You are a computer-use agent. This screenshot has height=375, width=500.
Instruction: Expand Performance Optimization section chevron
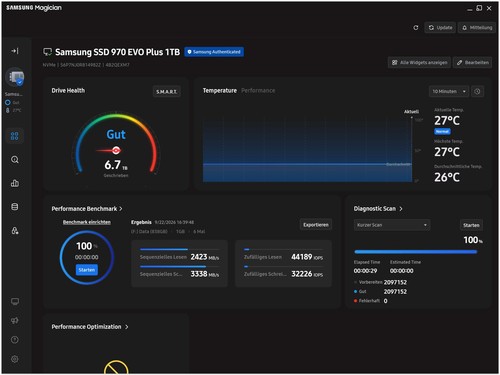(127, 327)
